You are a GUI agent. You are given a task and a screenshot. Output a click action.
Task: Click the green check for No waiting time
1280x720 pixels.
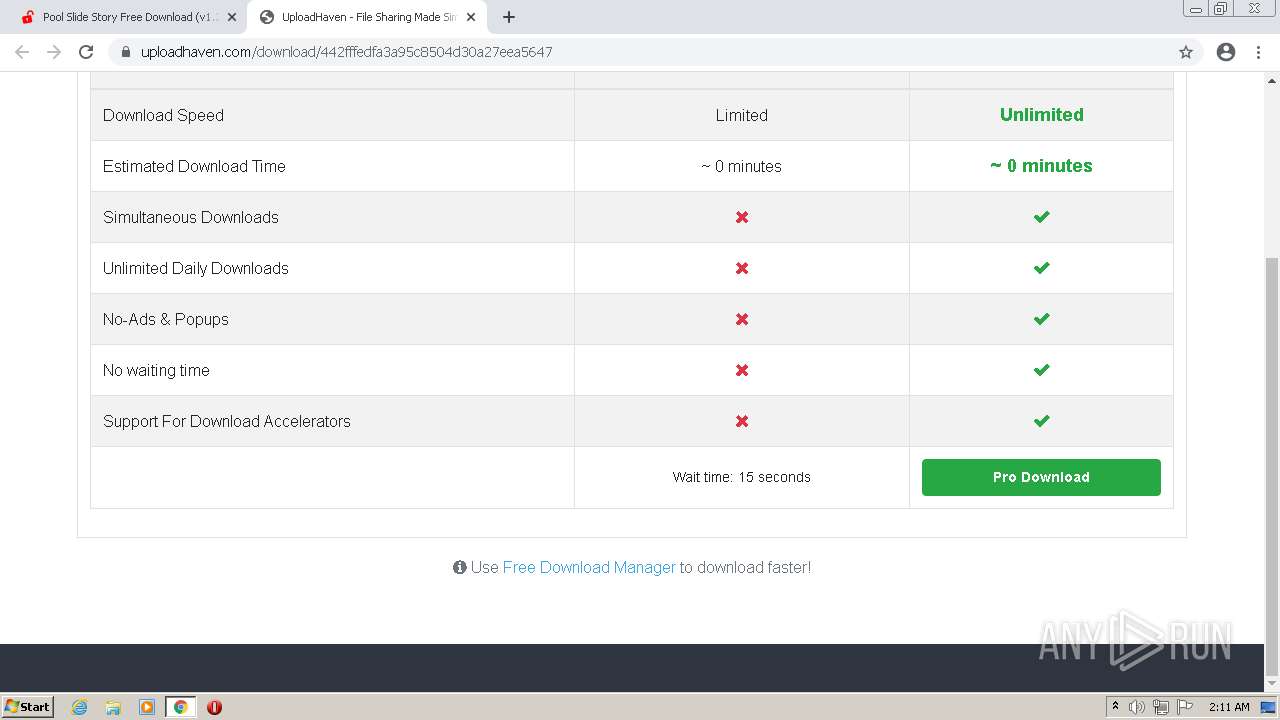click(1041, 370)
